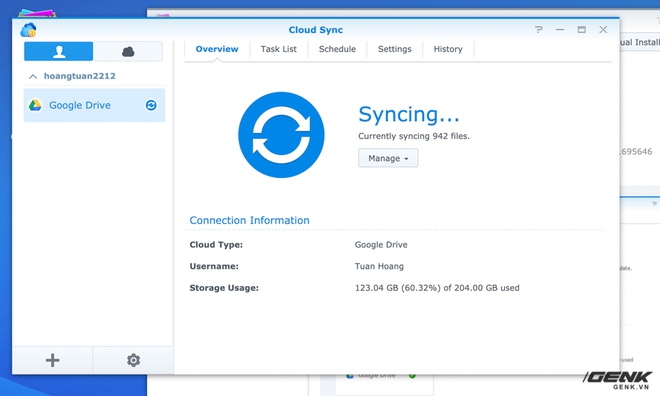Open the Schedule tab
660x396 pixels.
[x=337, y=49]
